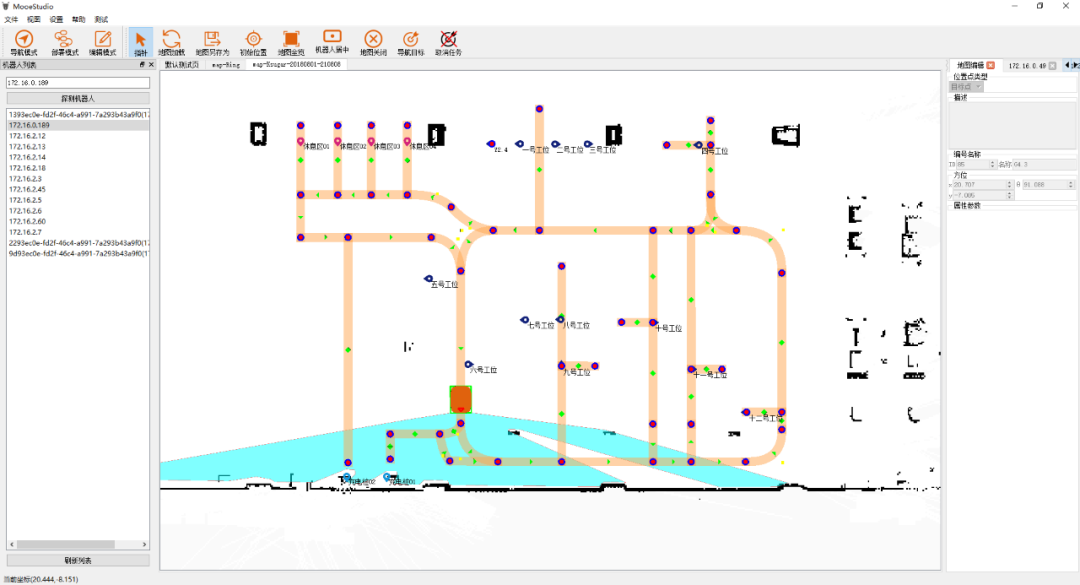Image resolution: width=1080 pixels, height=585 pixels.
Task: Select the 部署模式 deployment mode icon
Action: [63, 43]
